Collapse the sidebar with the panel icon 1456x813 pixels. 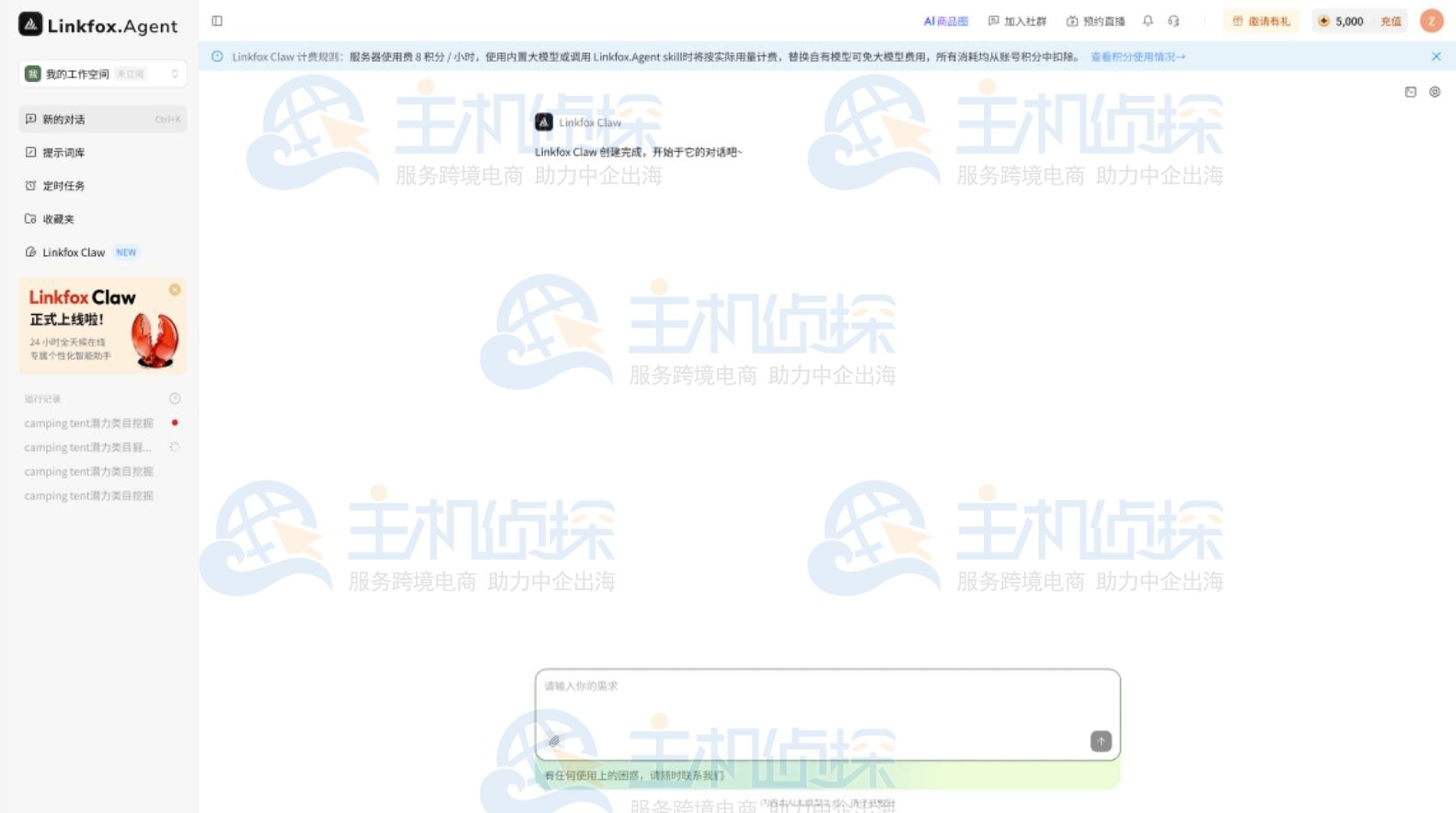217,21
